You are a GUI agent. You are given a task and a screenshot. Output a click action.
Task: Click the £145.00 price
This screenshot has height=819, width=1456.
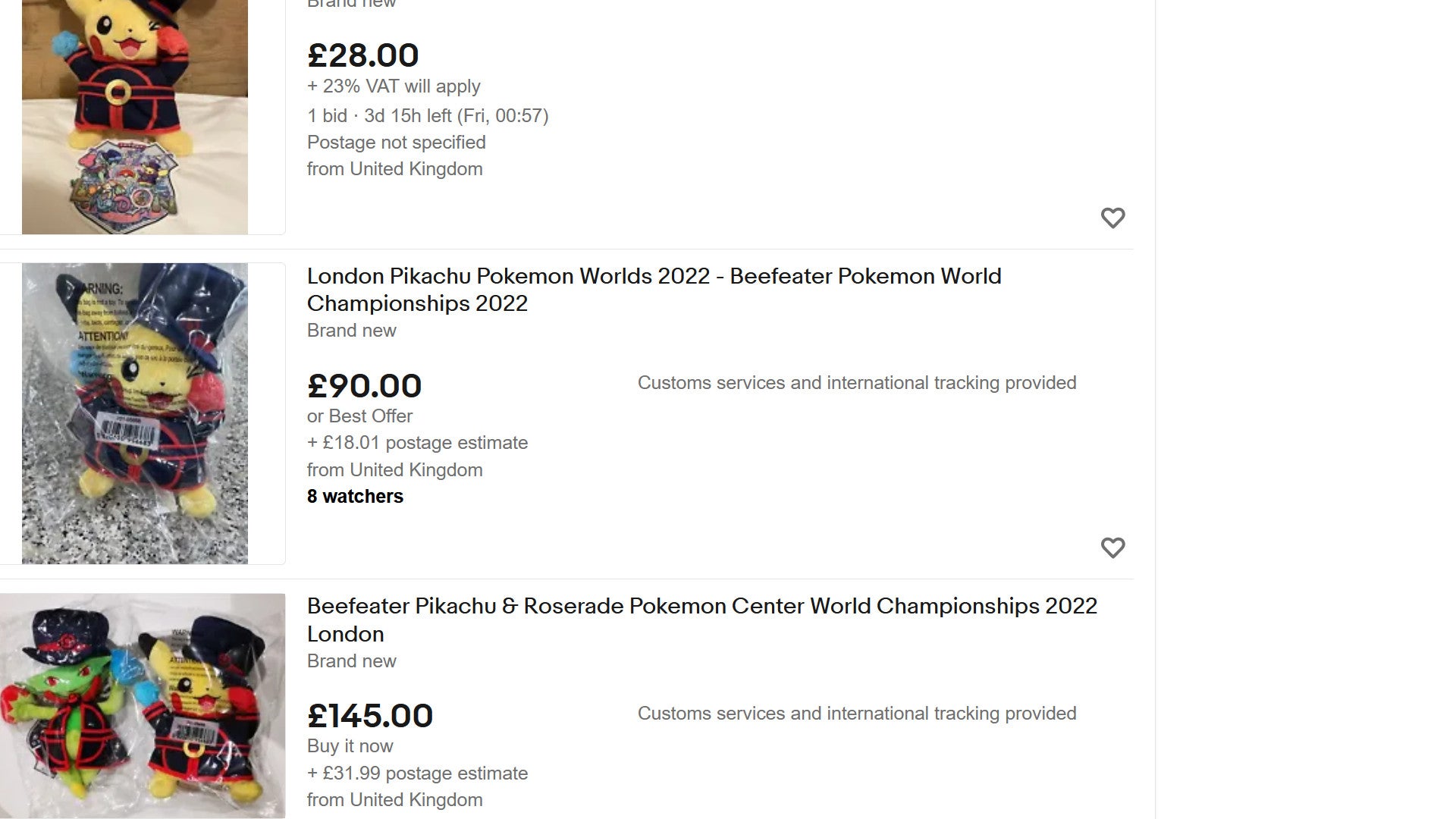[370, 716]
